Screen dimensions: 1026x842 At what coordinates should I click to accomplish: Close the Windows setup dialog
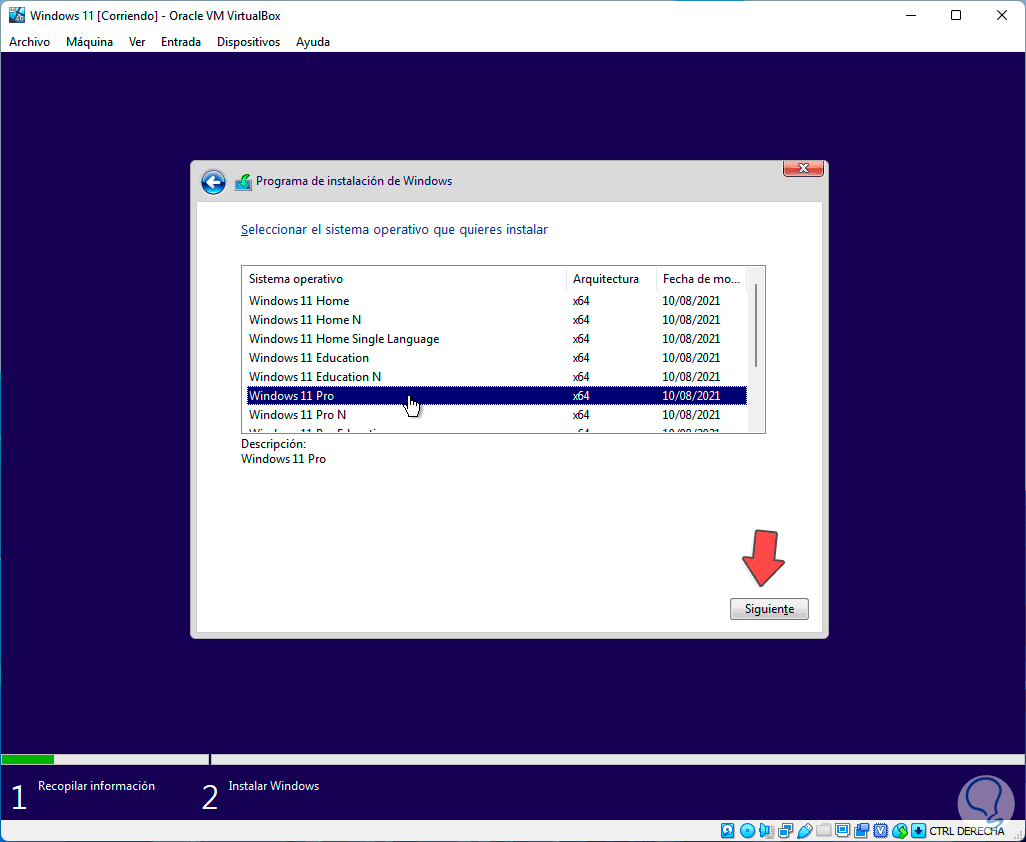(x=803, y=168)
